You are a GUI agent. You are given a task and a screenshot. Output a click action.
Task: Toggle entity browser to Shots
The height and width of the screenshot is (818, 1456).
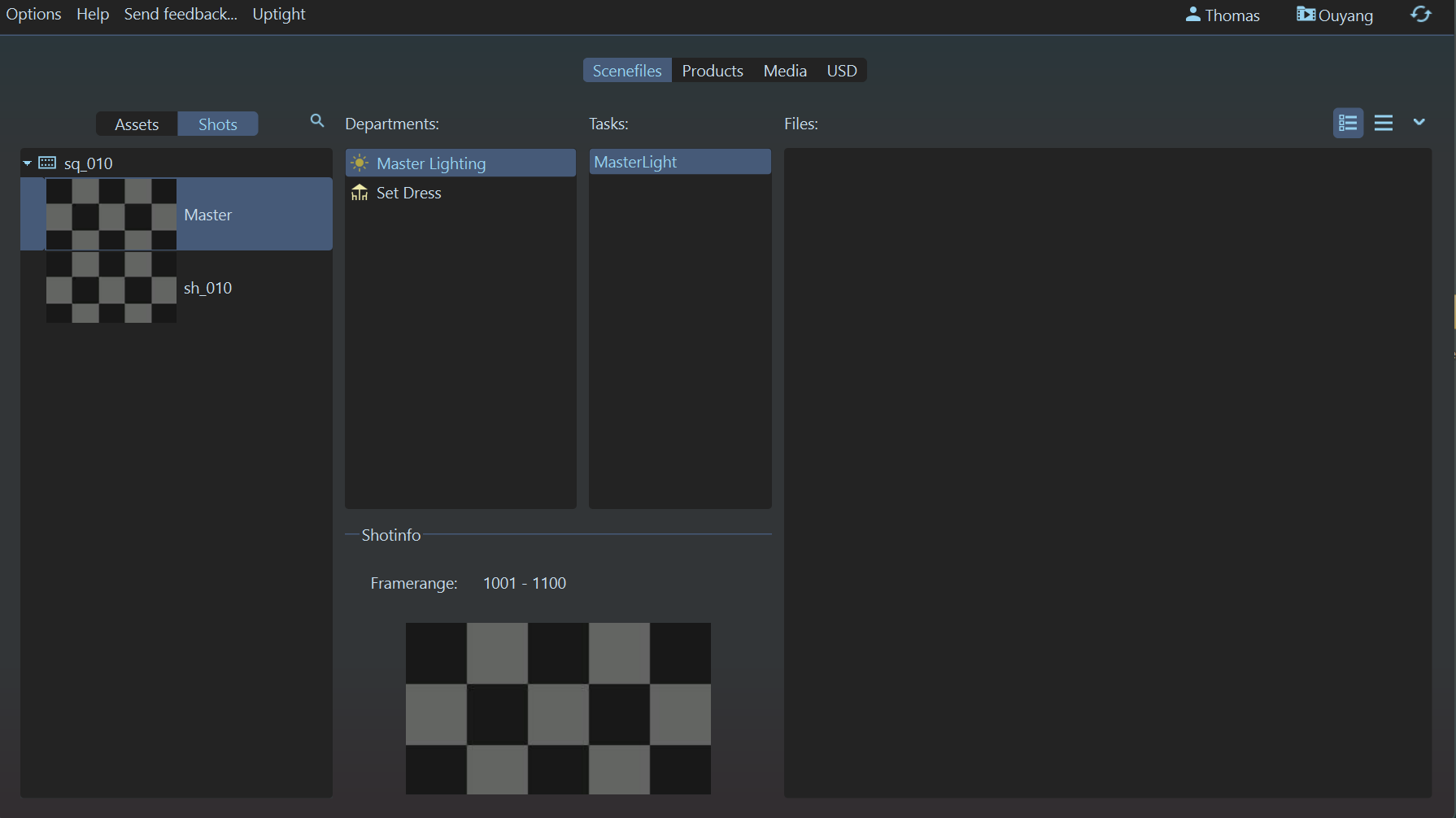click(218, 124)
